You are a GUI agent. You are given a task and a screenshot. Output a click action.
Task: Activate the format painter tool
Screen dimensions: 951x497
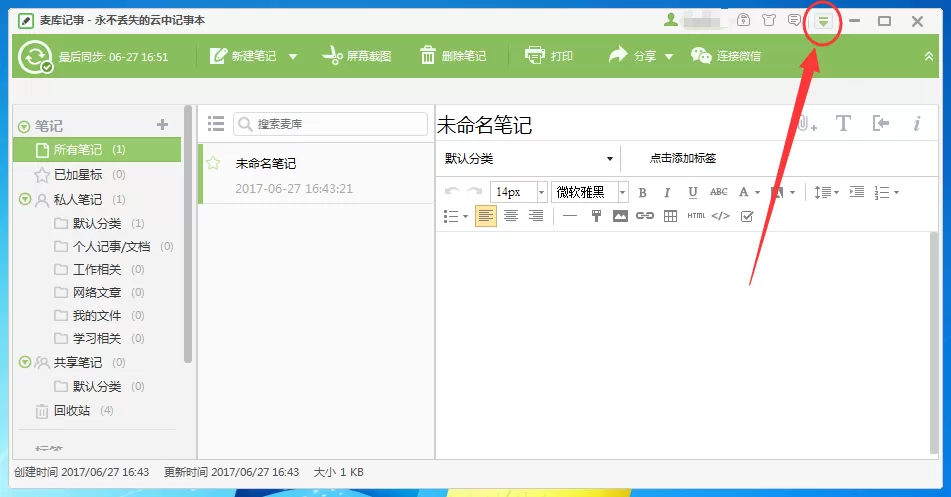coord(596,216)
